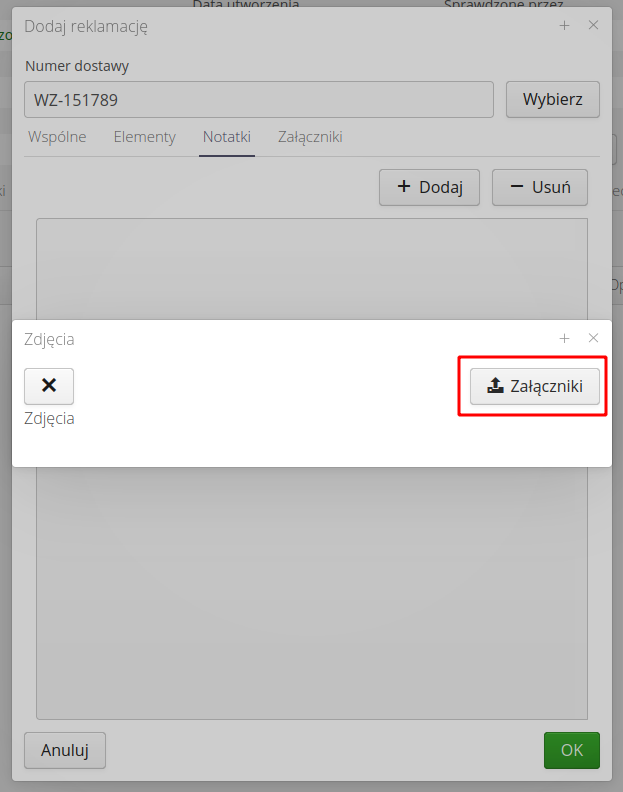Screen dimensions: 623x792
Task: Maximize Dodaj reklamację dialog with plus icon
Action: [564, 25]
